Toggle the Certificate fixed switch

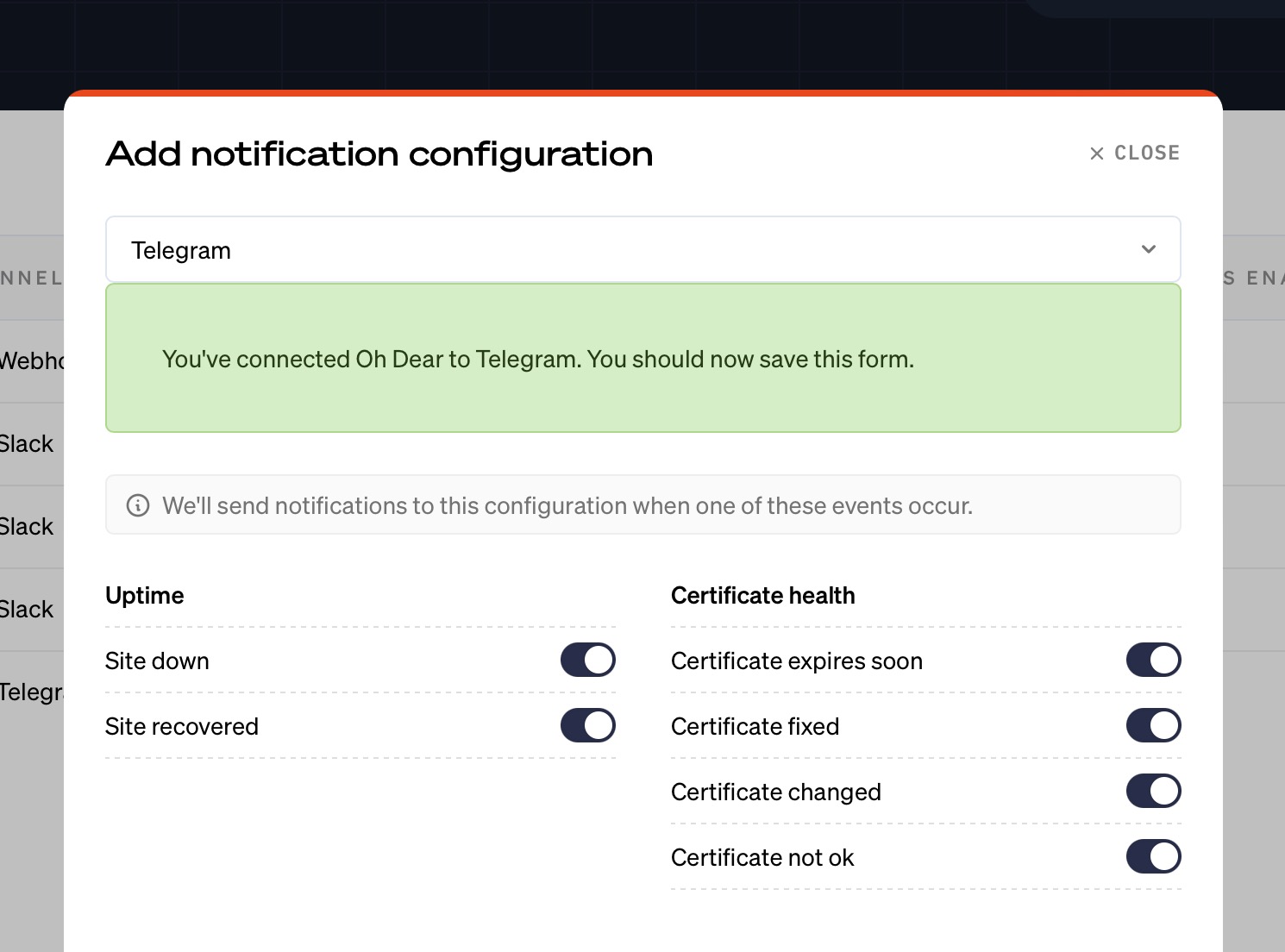coord(1153,726)
